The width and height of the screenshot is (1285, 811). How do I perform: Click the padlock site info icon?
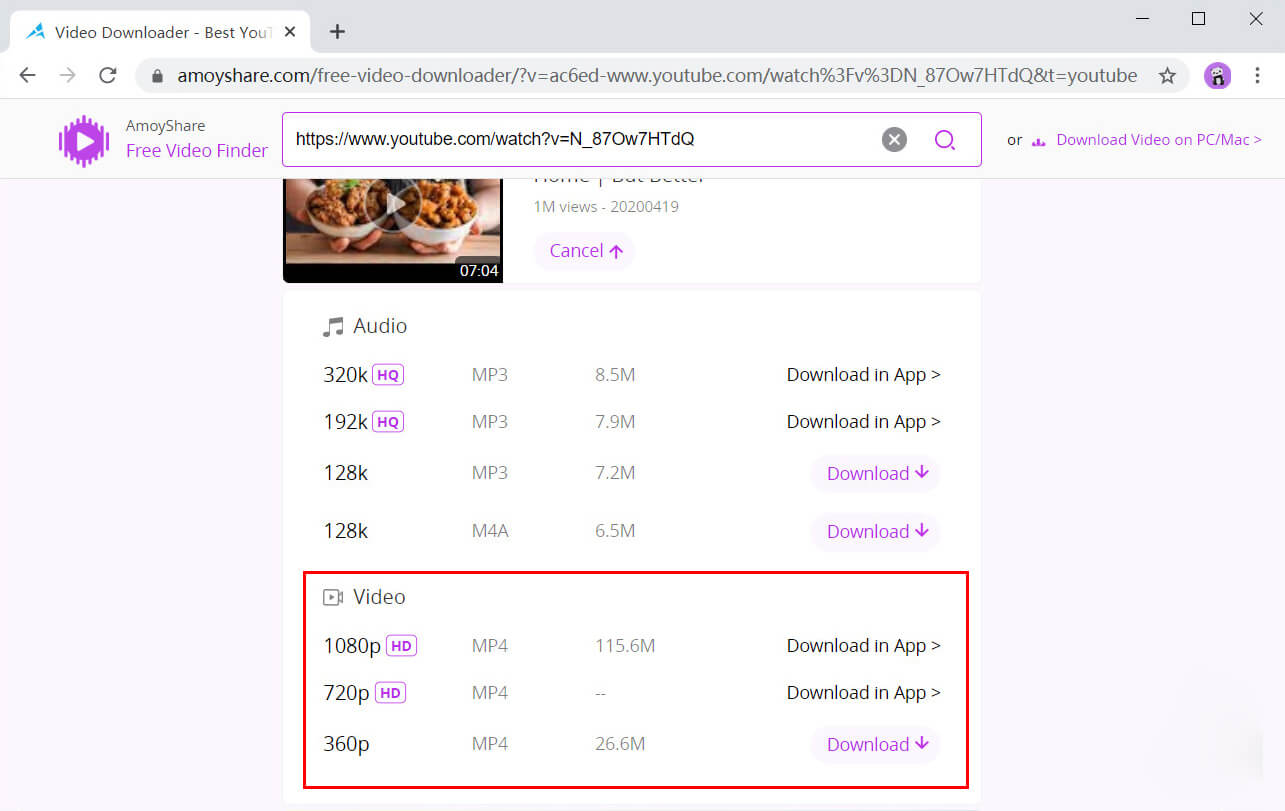(156, 76)
